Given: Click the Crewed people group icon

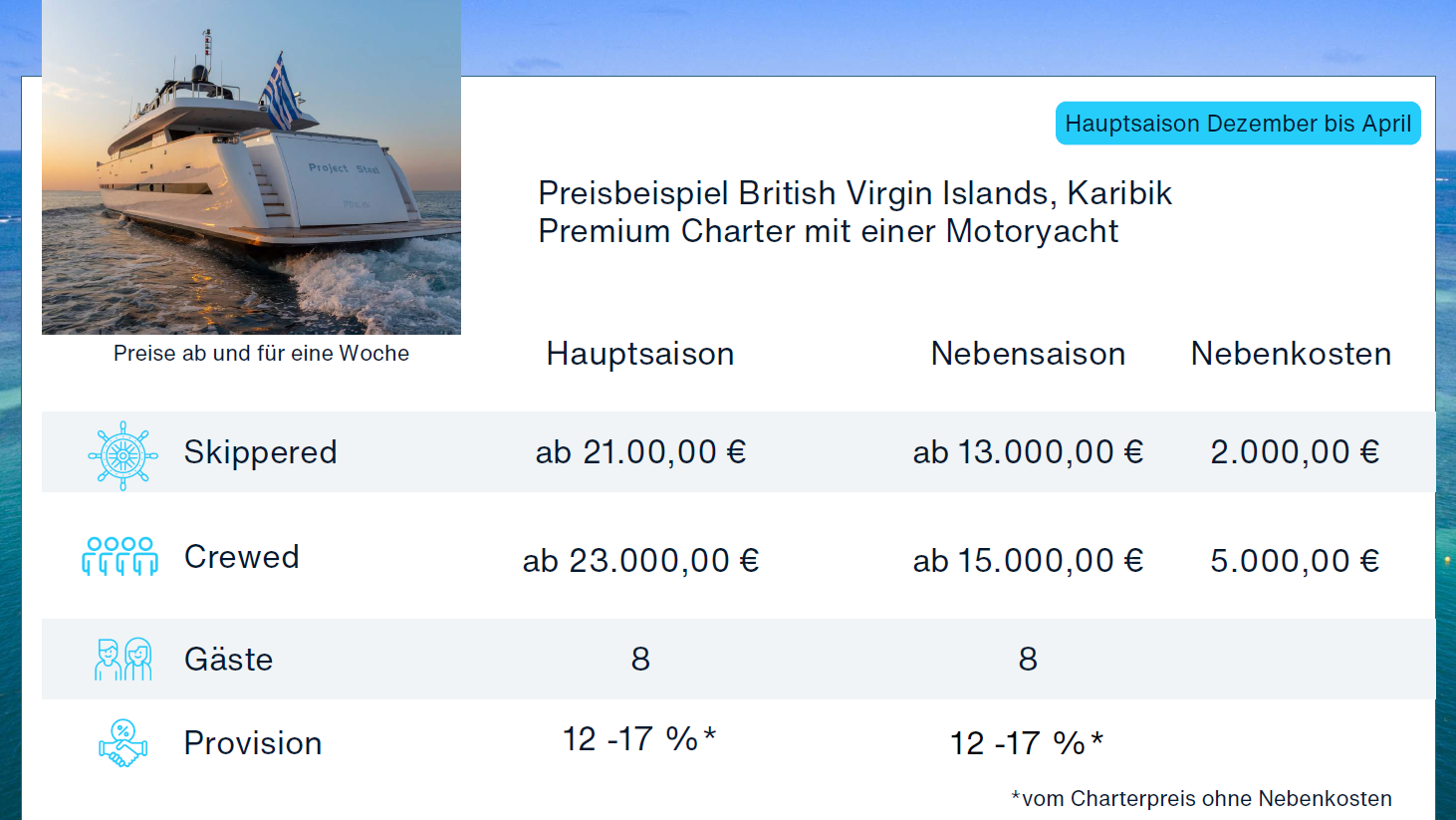Looking at the screenshot, I should click(x=120, y=556).
